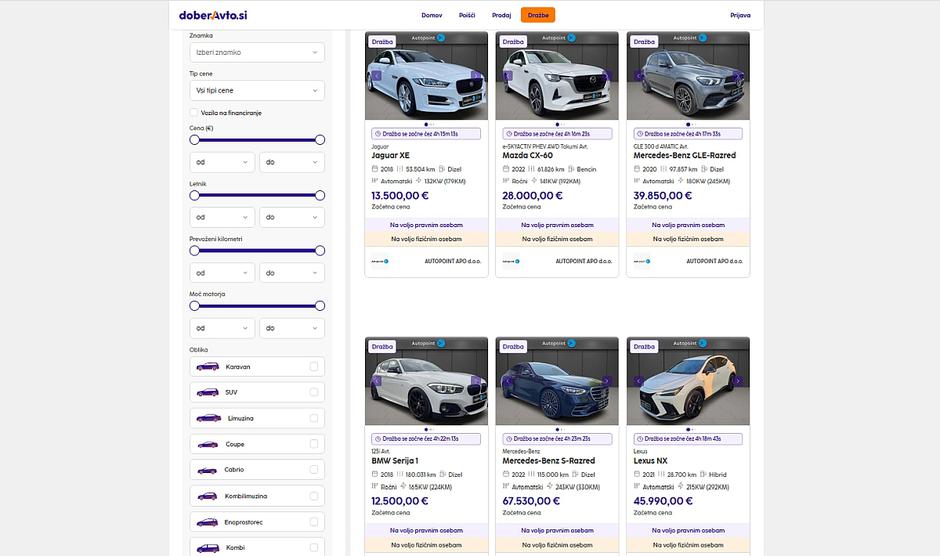This screenshot has width=940, height=556.
Task: Tick the Limuzina body type checkbox
Action: point(314,418)
